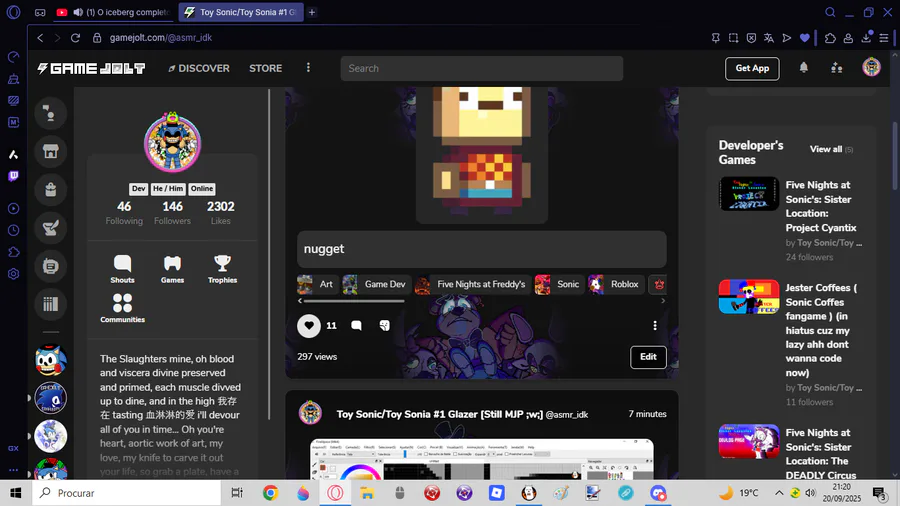Viewport: 900px width, 506px height.
Task: Click the Get App button
Action: tap(752, 68)
